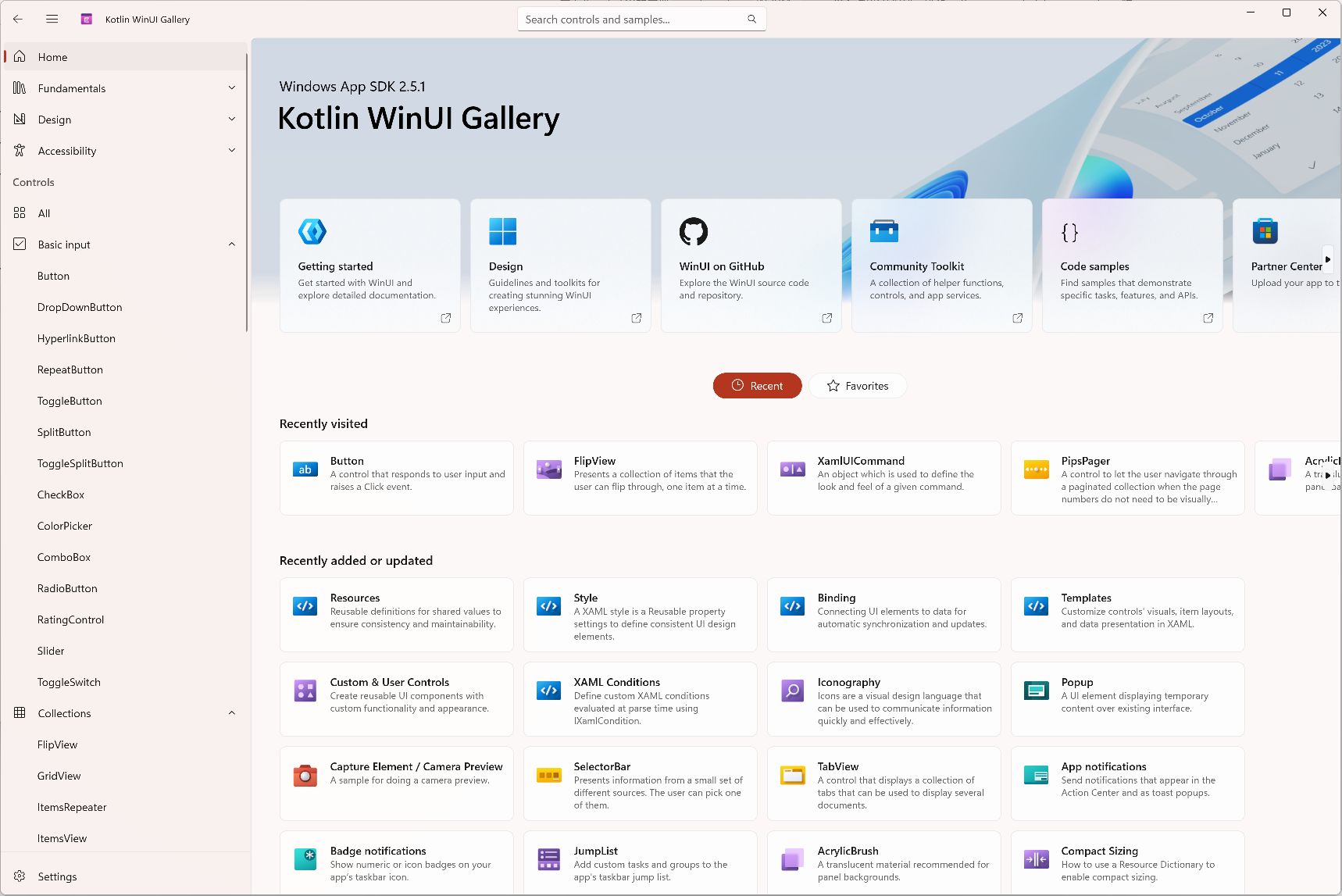Open the CheckBox page in sidebar

click(125, 494)
